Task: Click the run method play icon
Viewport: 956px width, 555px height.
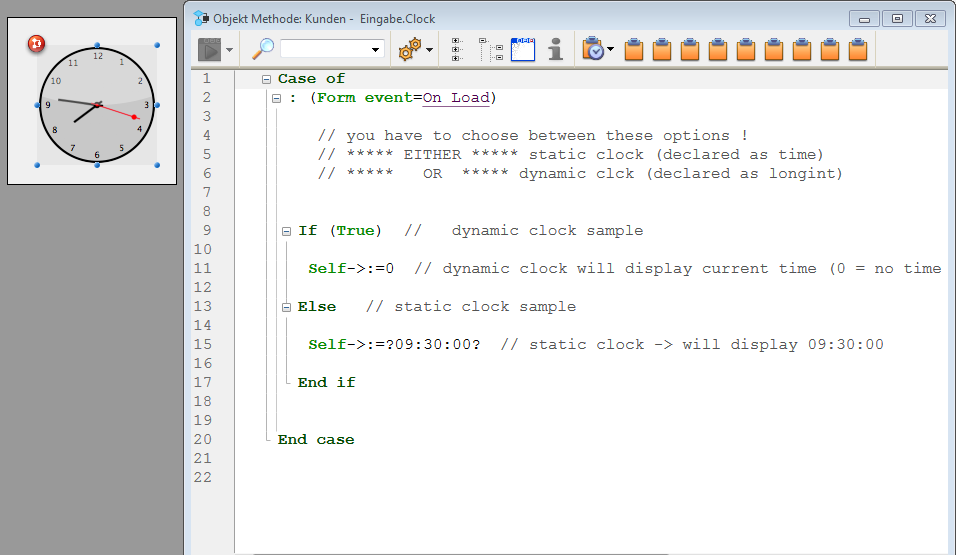Action: tap(209, 49)
